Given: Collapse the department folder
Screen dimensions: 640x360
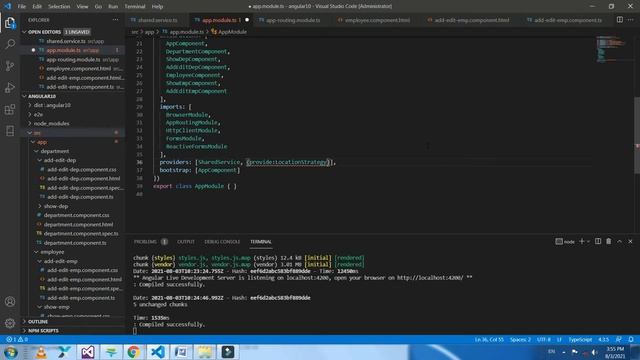Looking at the screenshot, I should click(55, 151).
